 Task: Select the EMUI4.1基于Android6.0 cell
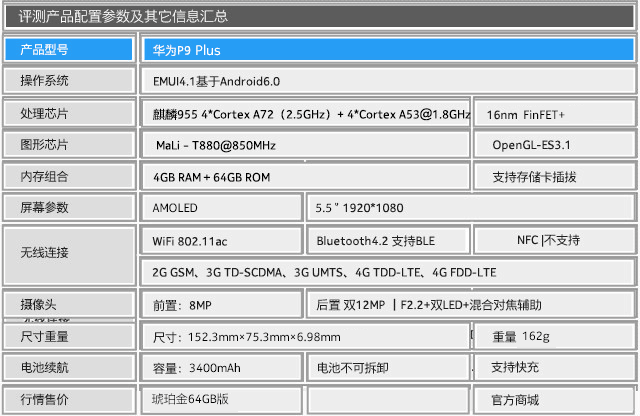coord(388,81)
